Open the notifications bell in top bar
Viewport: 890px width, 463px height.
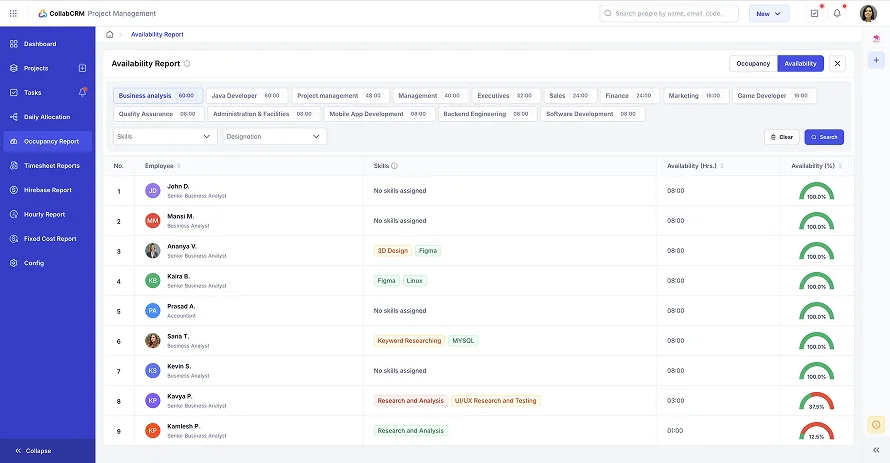point(837,14)
